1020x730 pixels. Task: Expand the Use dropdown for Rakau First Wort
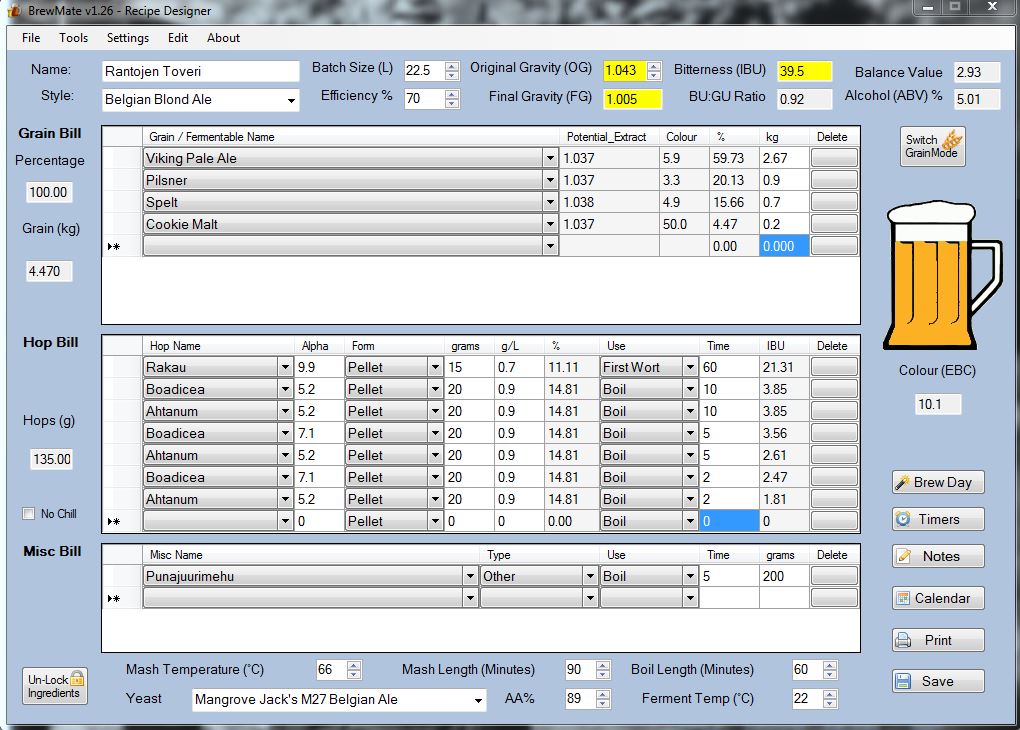coord(690,368)
